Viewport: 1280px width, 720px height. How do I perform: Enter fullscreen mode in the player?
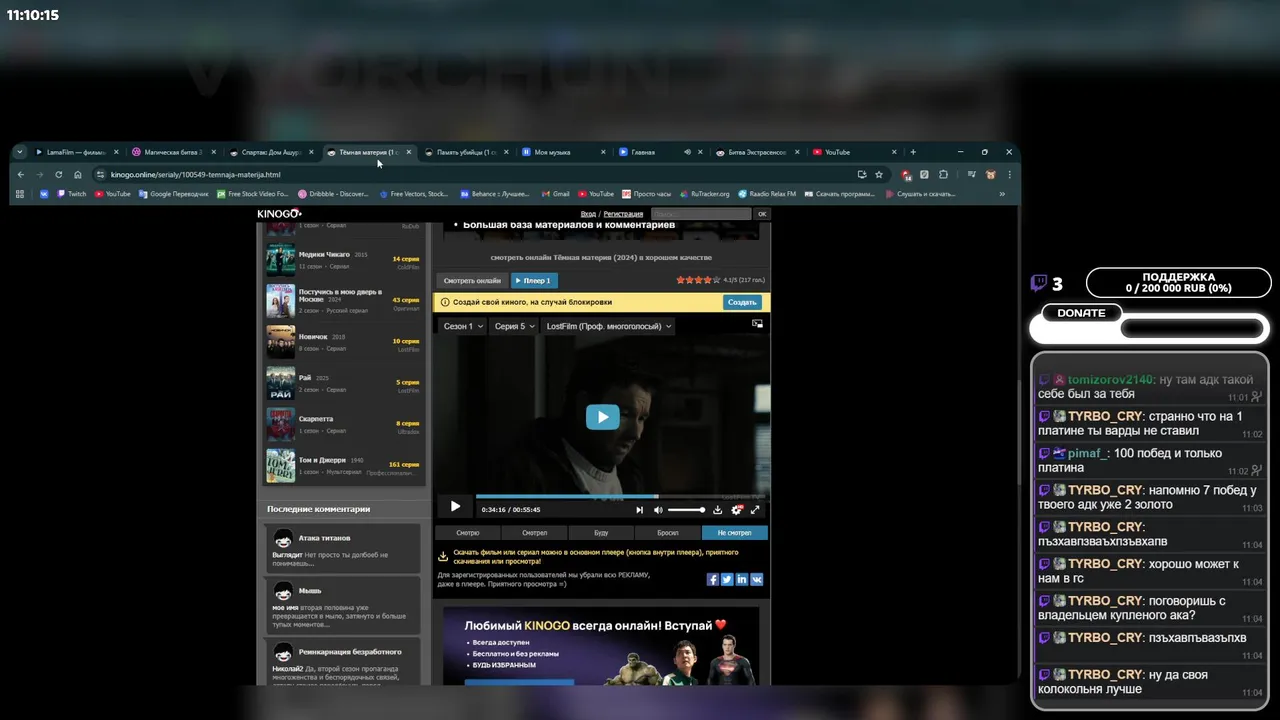coord(755,510)
